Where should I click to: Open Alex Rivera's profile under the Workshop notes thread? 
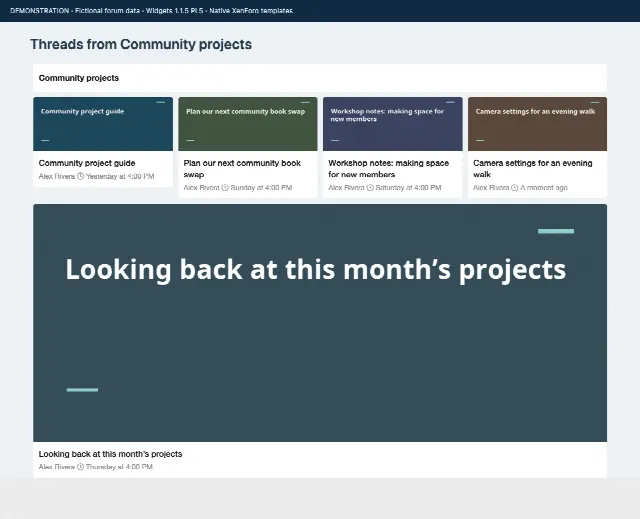(346, 188)
